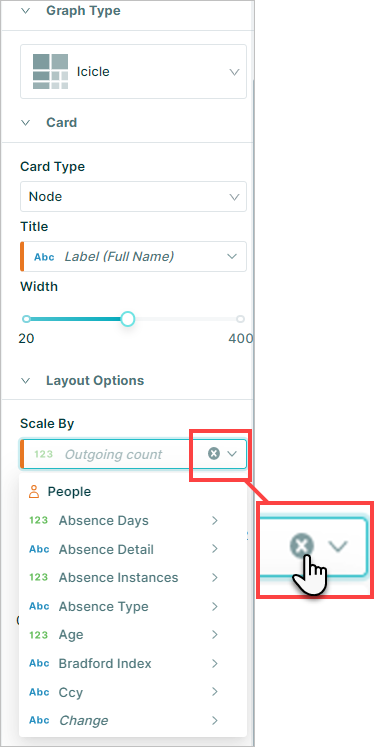The height and width of the screenshot is (747, 374).
Task: Click the Abc icon in Title field
Action: tap(44, 257)
